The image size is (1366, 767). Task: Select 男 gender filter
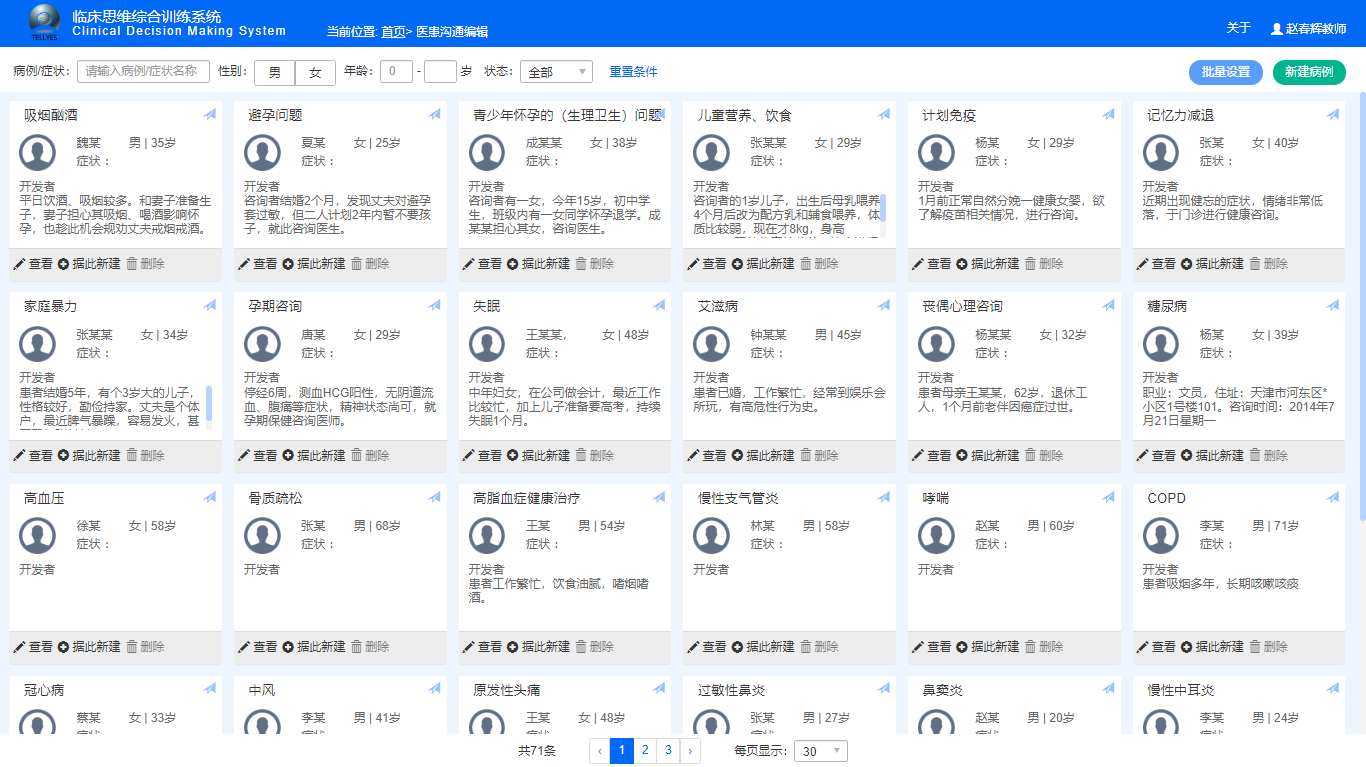(x=275, y=72)
